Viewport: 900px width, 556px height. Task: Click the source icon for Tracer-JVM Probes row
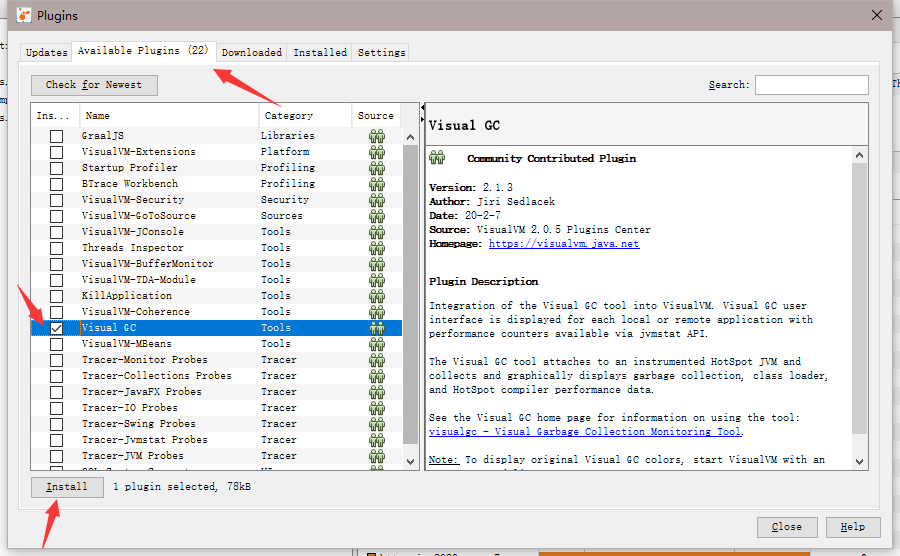pyautogui.click(x=377, y=456)
